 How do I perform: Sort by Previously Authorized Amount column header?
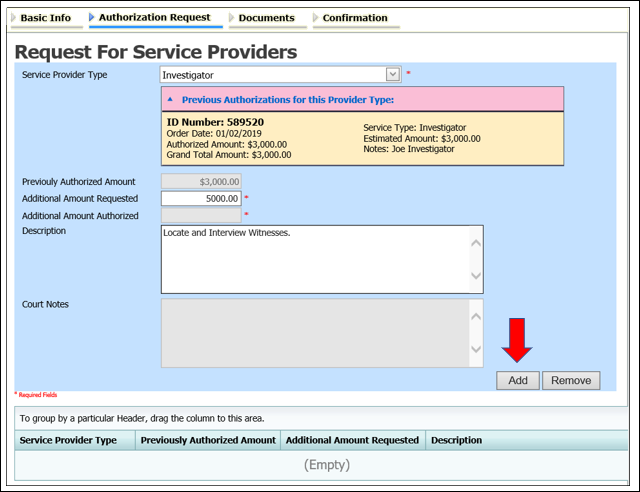[208, 440]
